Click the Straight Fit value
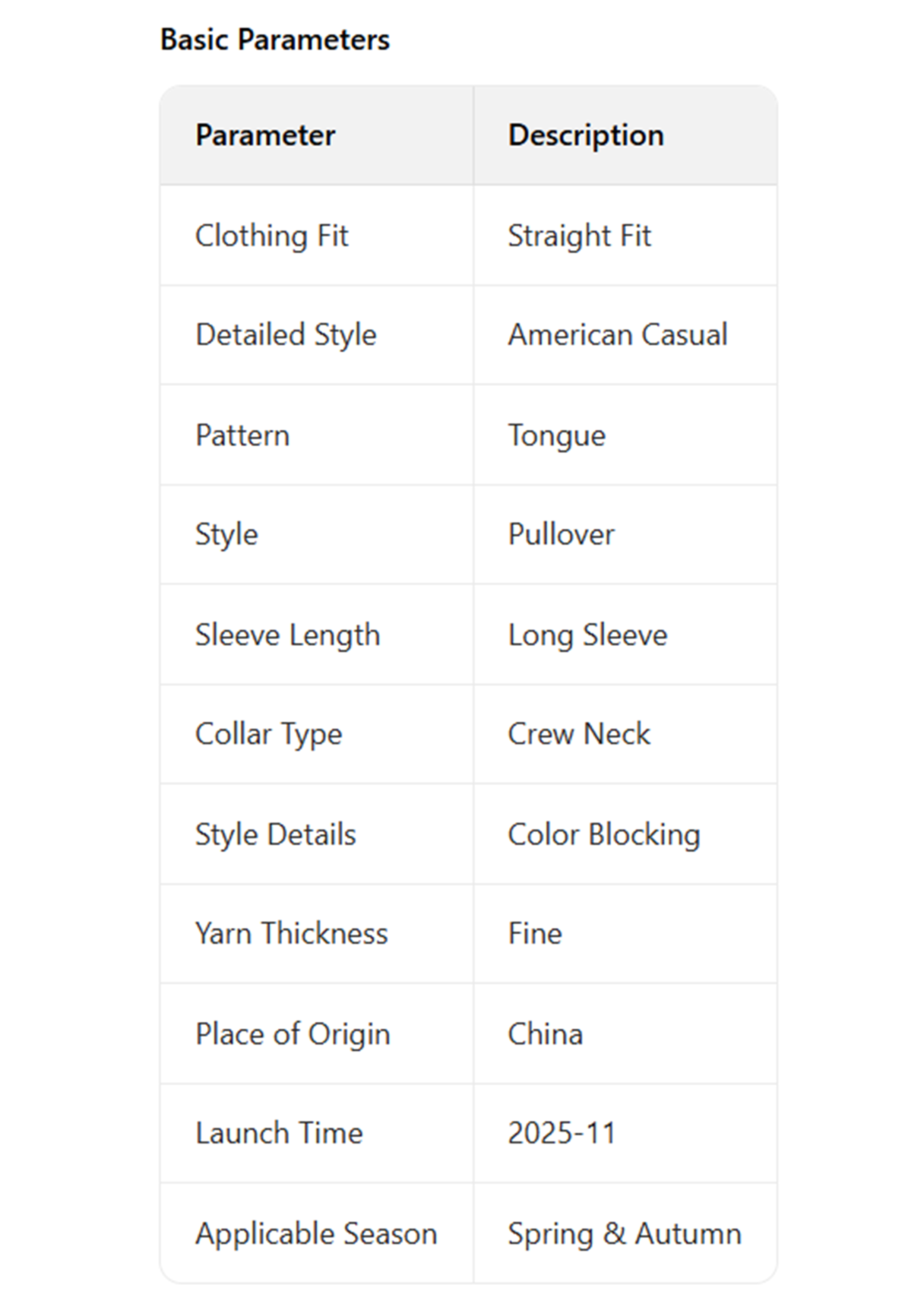Image resolution: width=924 pixels, height=1307 pixels. pos(579,236)
